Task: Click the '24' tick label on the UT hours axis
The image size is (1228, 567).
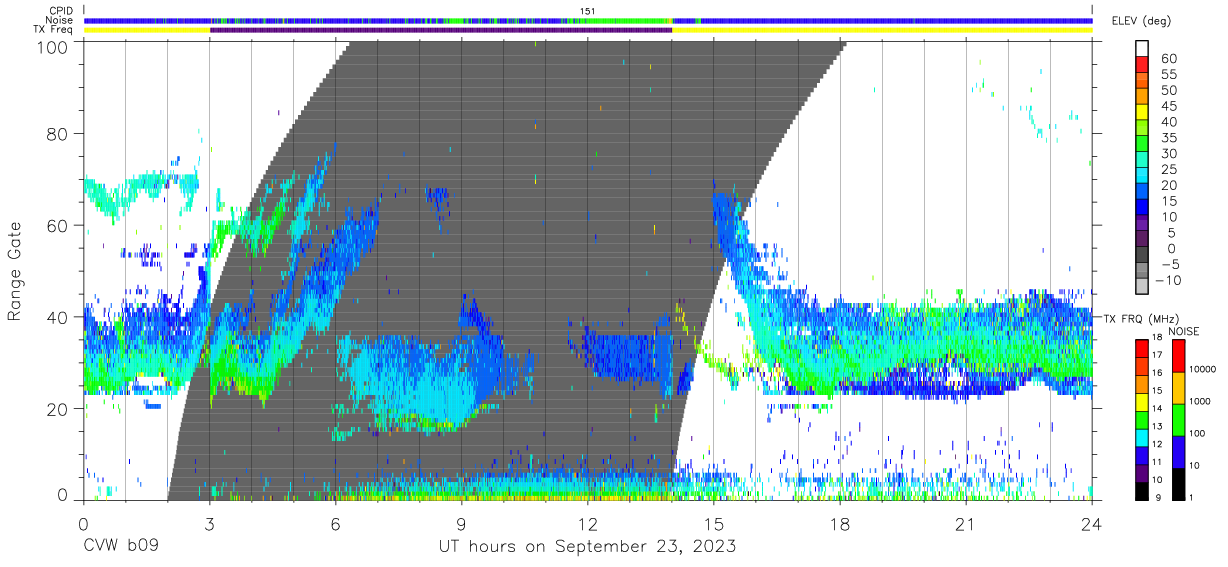Action: 1092,524
